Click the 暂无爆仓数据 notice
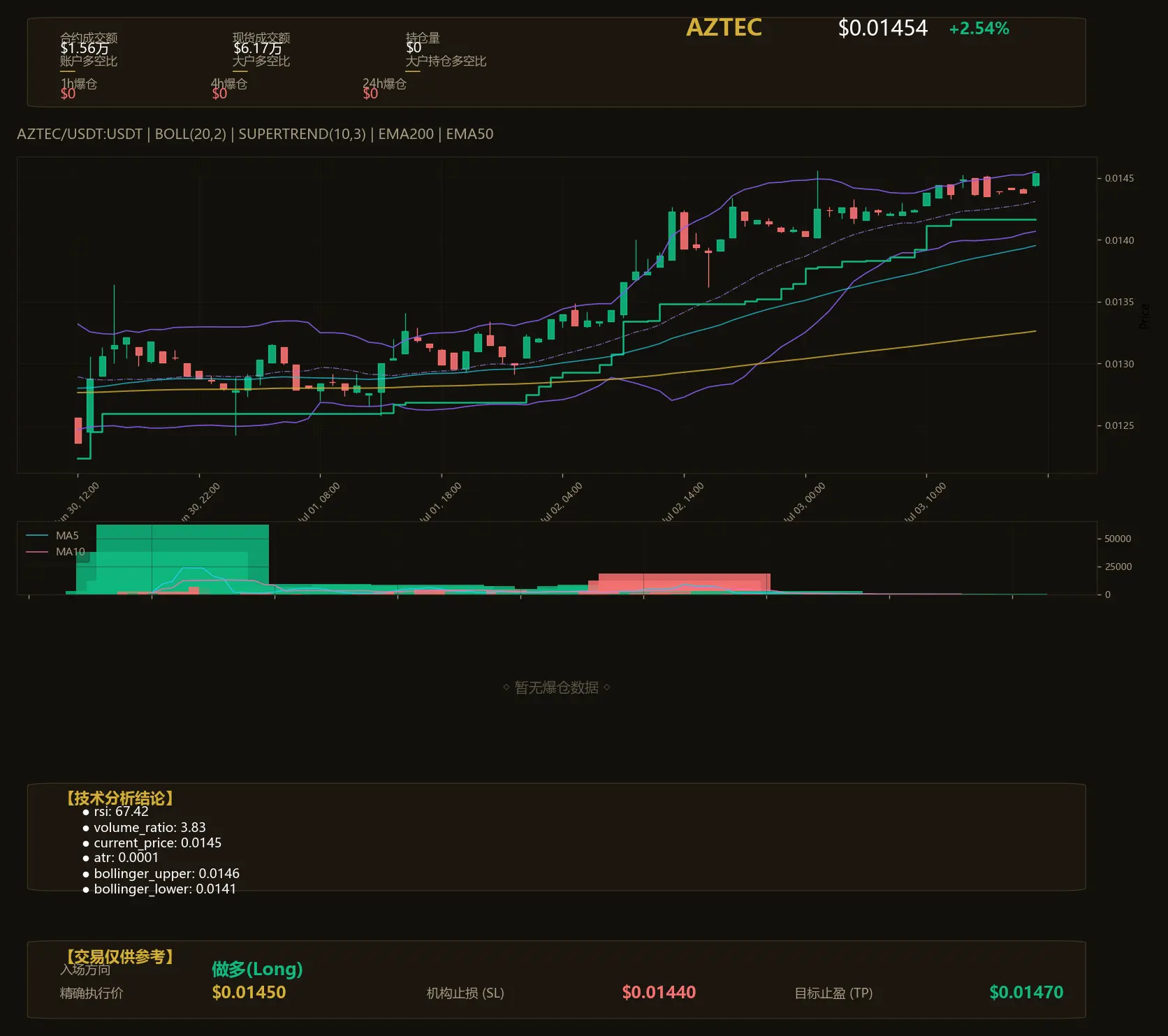The image size is (1168, 1036). coord(556,687)
